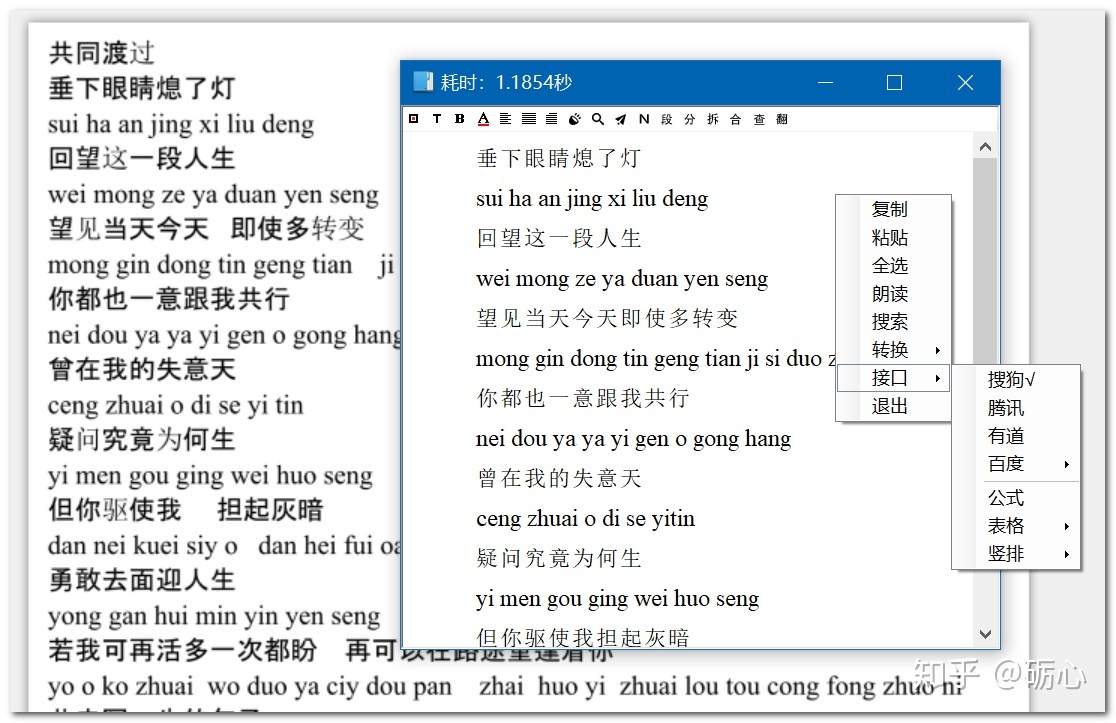Click the scrollbar up arrow
Image resolution: width=1116 pixels, height=723 pixels.
(x=985, y=147)
